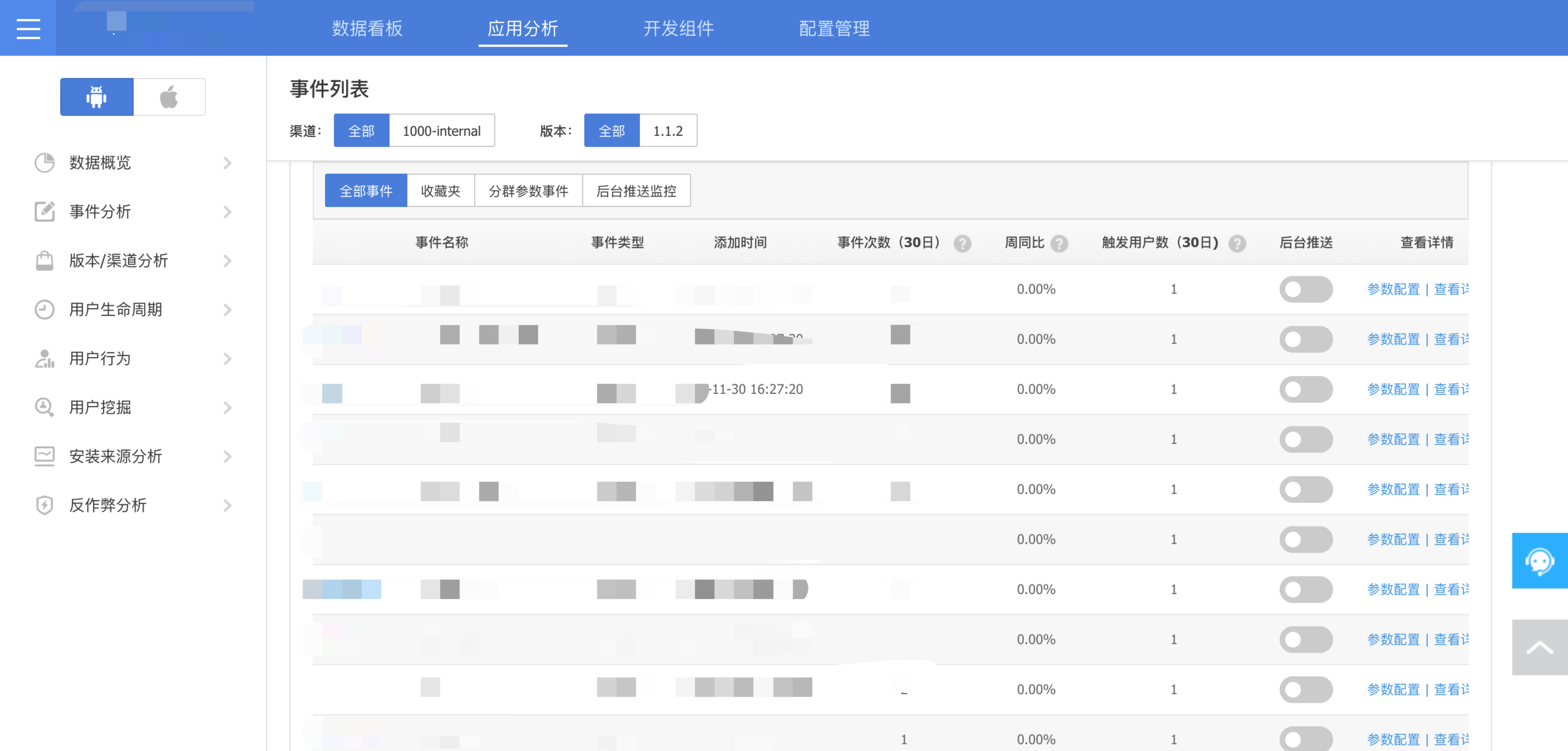Screen dimensions: 1568x751
Task: Click 查看详情 link in sixth row
Action: pos(1452,539)
